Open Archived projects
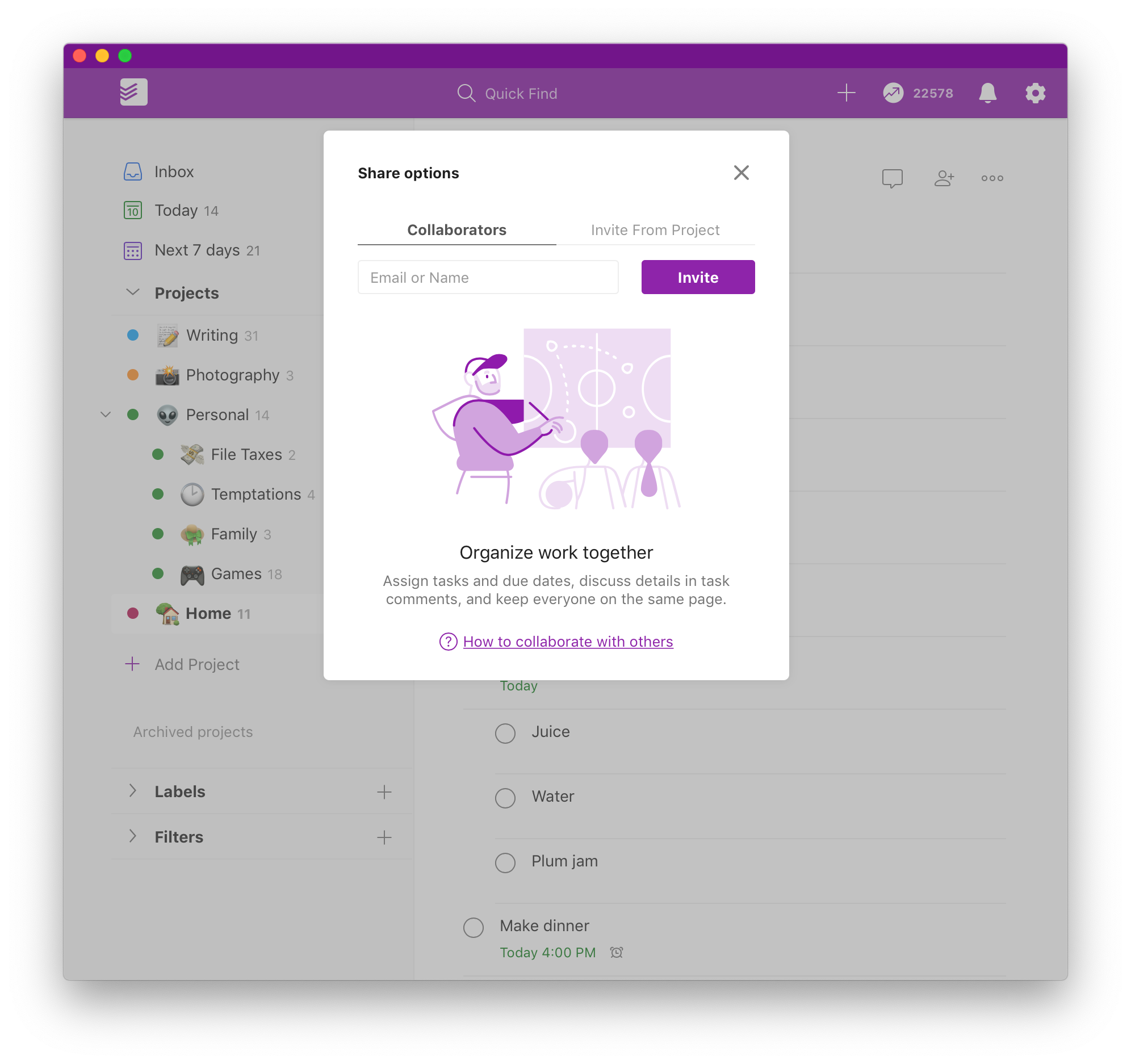 [x=193, y=732]
